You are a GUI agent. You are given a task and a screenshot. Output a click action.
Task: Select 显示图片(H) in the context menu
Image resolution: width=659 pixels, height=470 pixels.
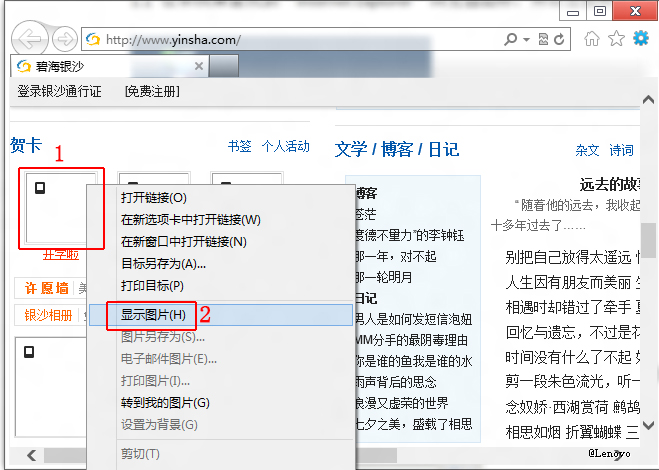pyautogui.click(x=153, y=314)
